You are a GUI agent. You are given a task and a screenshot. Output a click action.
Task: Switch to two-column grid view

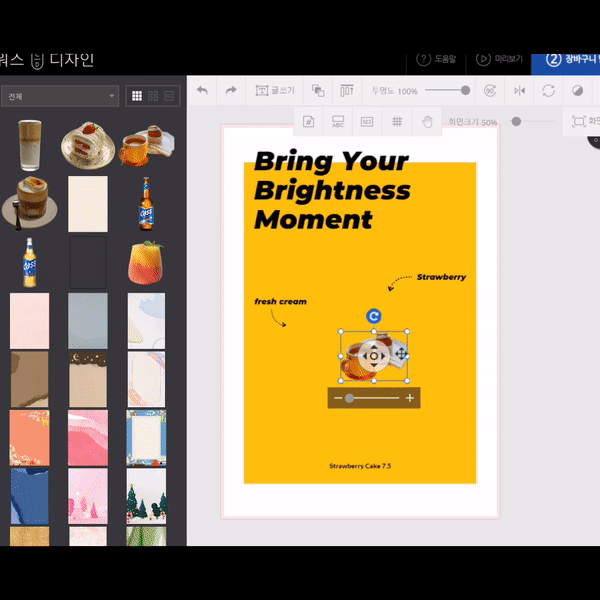[x=153, y=96]
